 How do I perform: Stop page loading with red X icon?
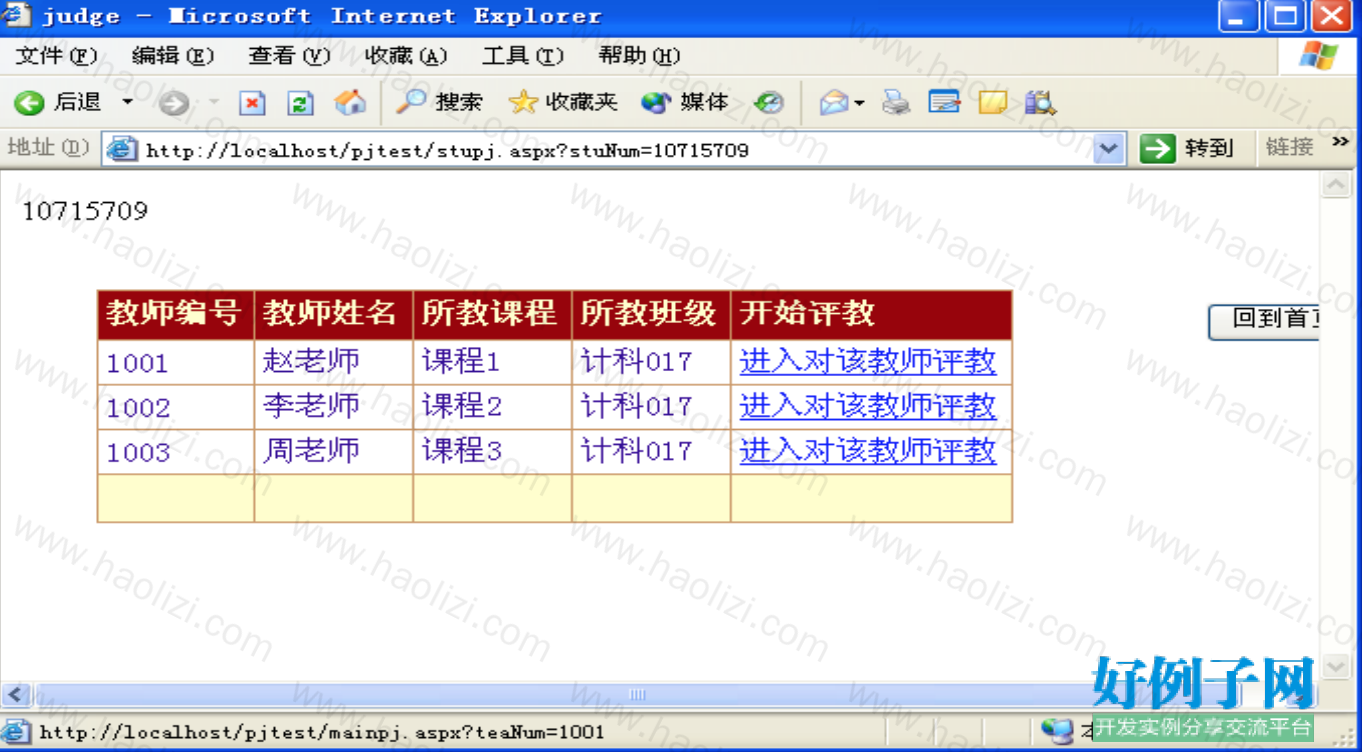click(252, 102)
